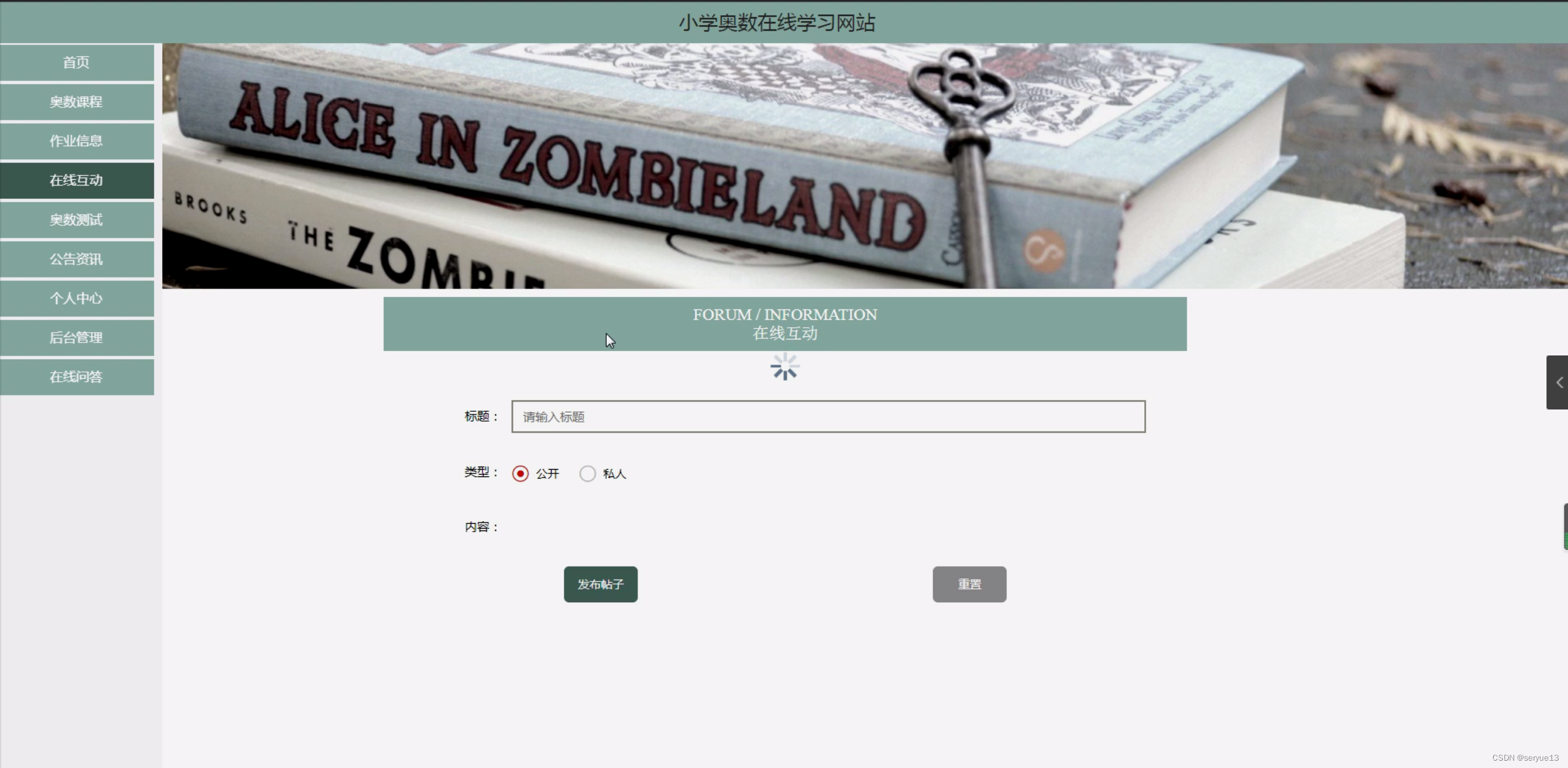The image size is (1568, 768).
Task: Go to 奥数课程 in the sidebar
Action: coord(77,102)
